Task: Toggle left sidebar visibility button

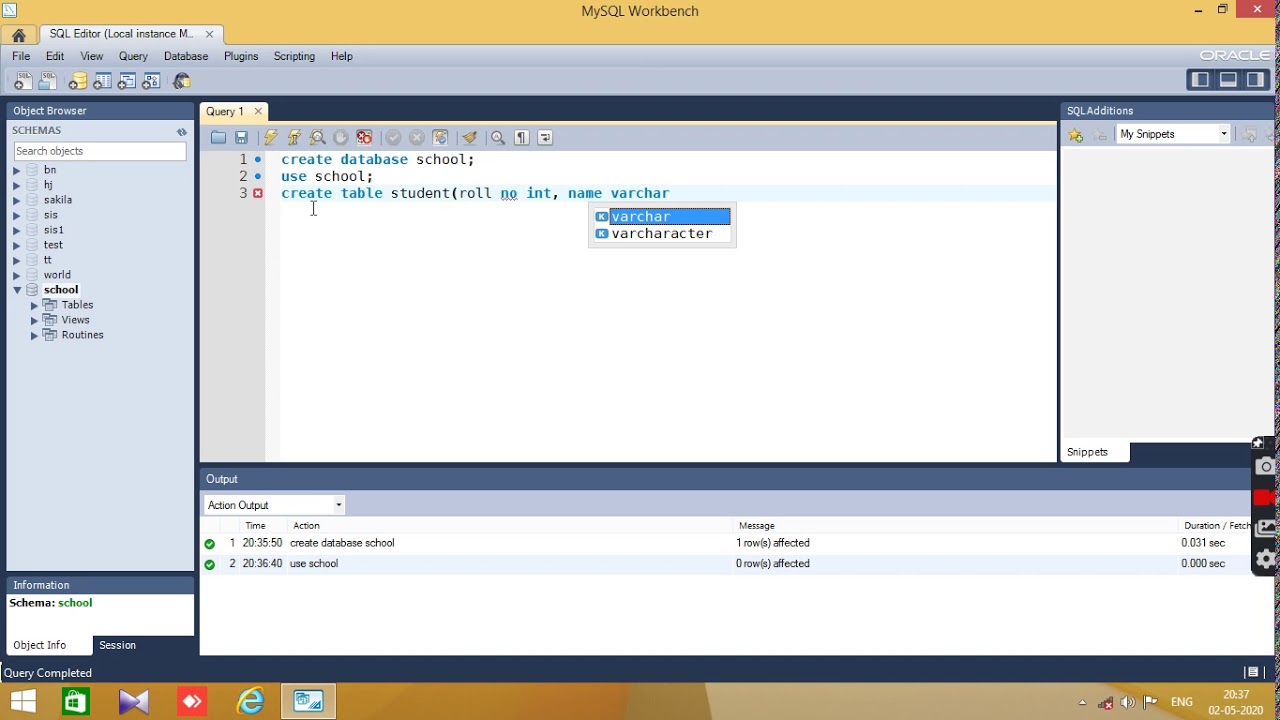Action: pos(1200,80)
